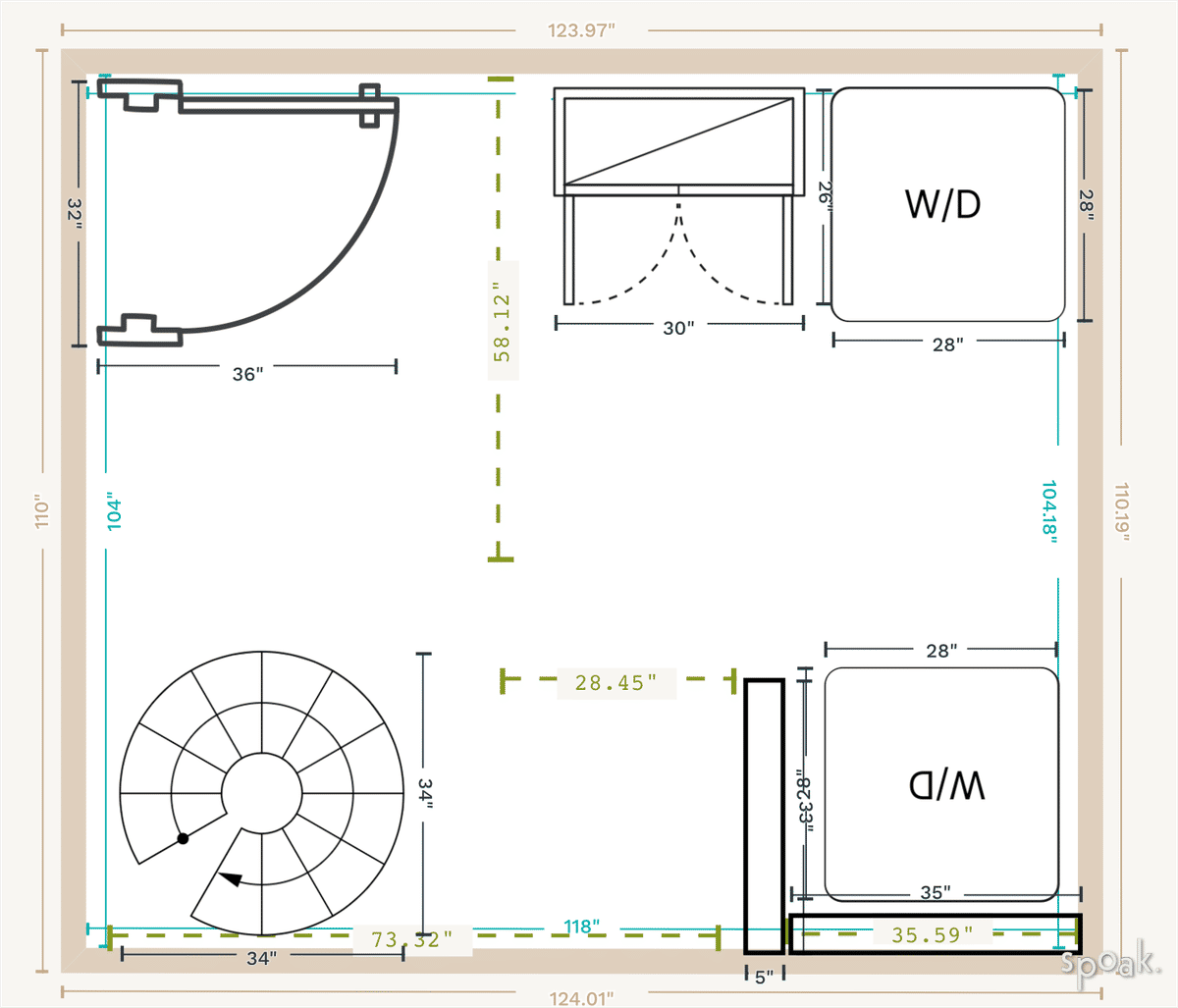This screenshot has height=1008, width=1178.
Task: Click the 124.01" bottom wall dimension
Action: [582, 998]
